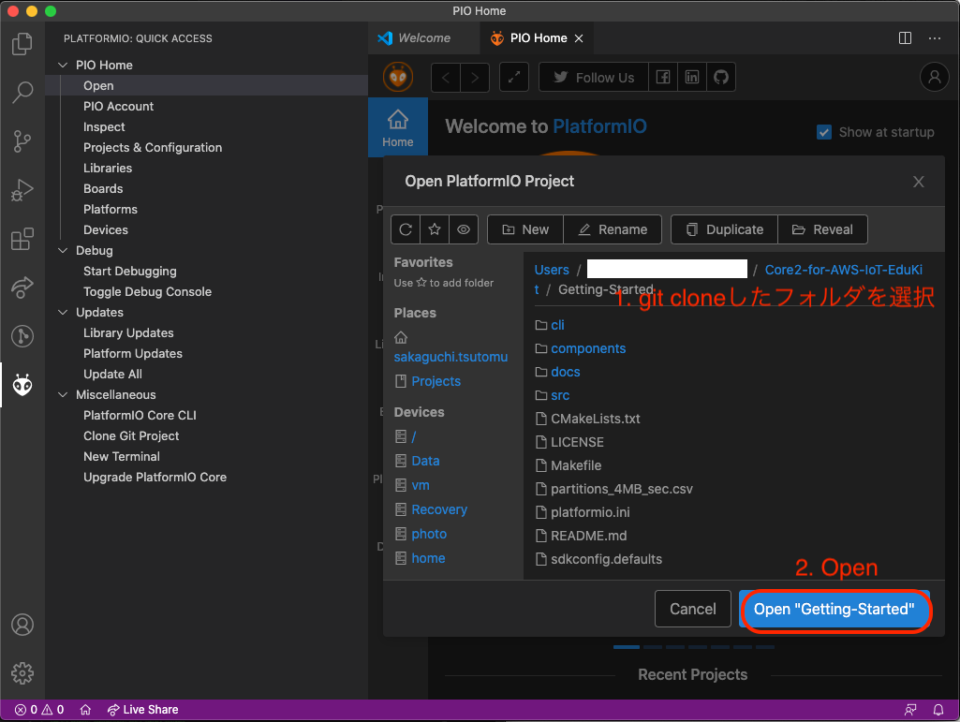Click the refresh icon in project dialog
The height and width of the screenshot is (722, 960).
point(405,230)
